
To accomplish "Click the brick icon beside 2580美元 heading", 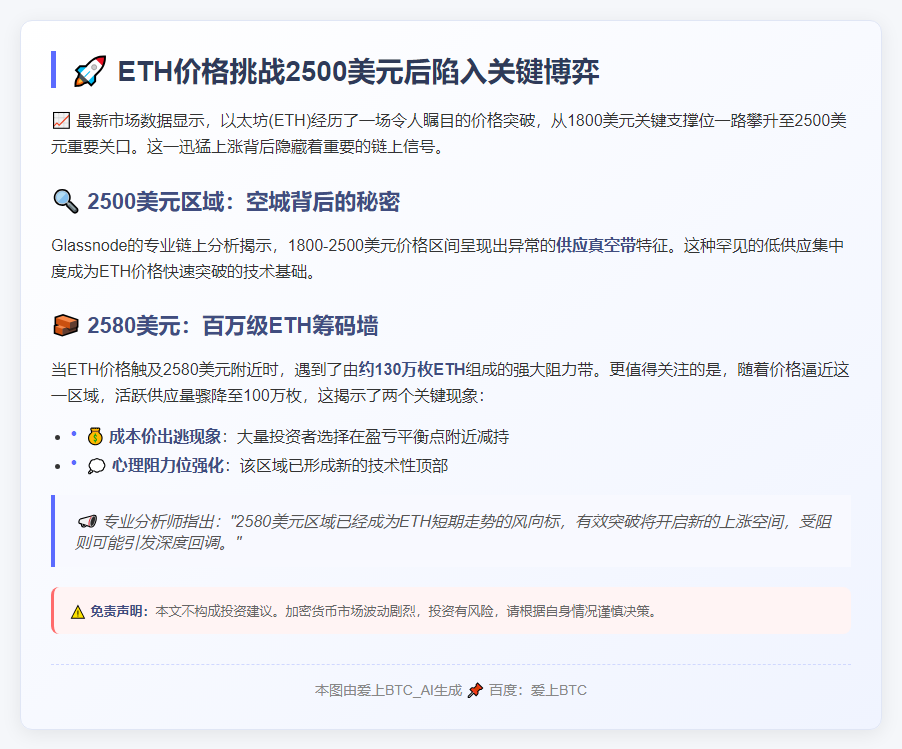I will 64,326.
